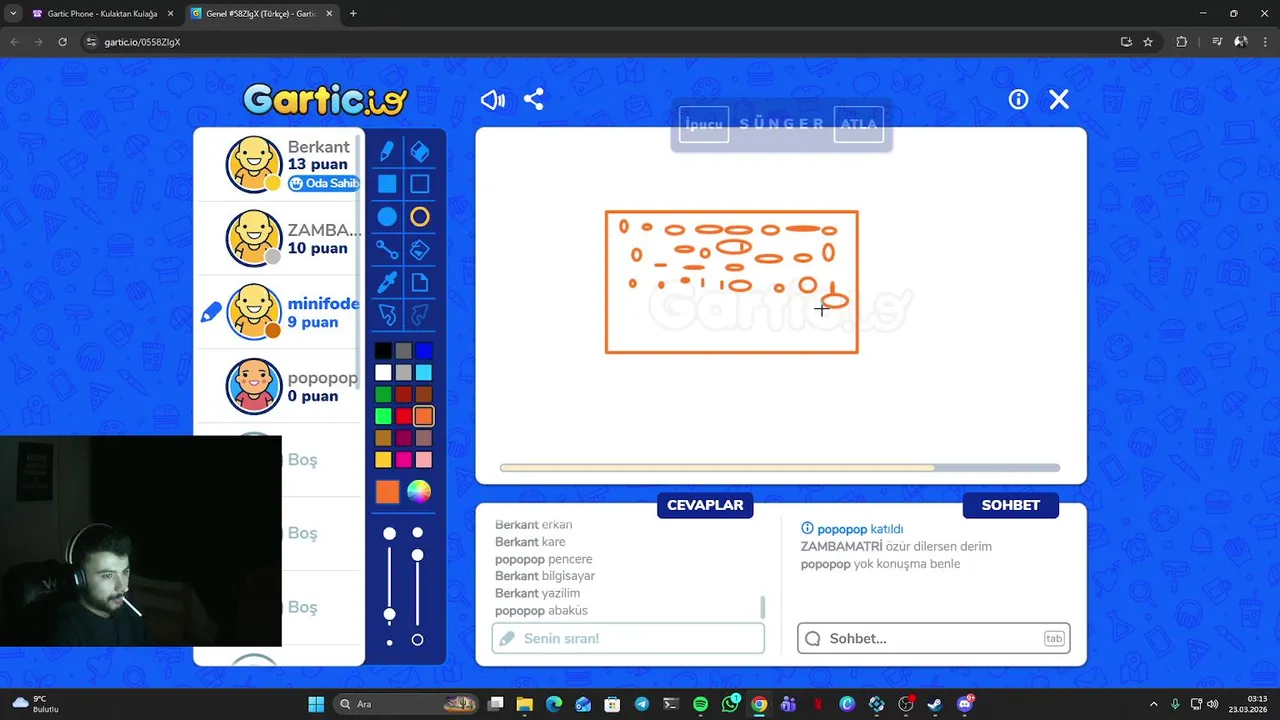Focus the Sohbet chat input field
1280x720 pixels.
tap(934, 638)
